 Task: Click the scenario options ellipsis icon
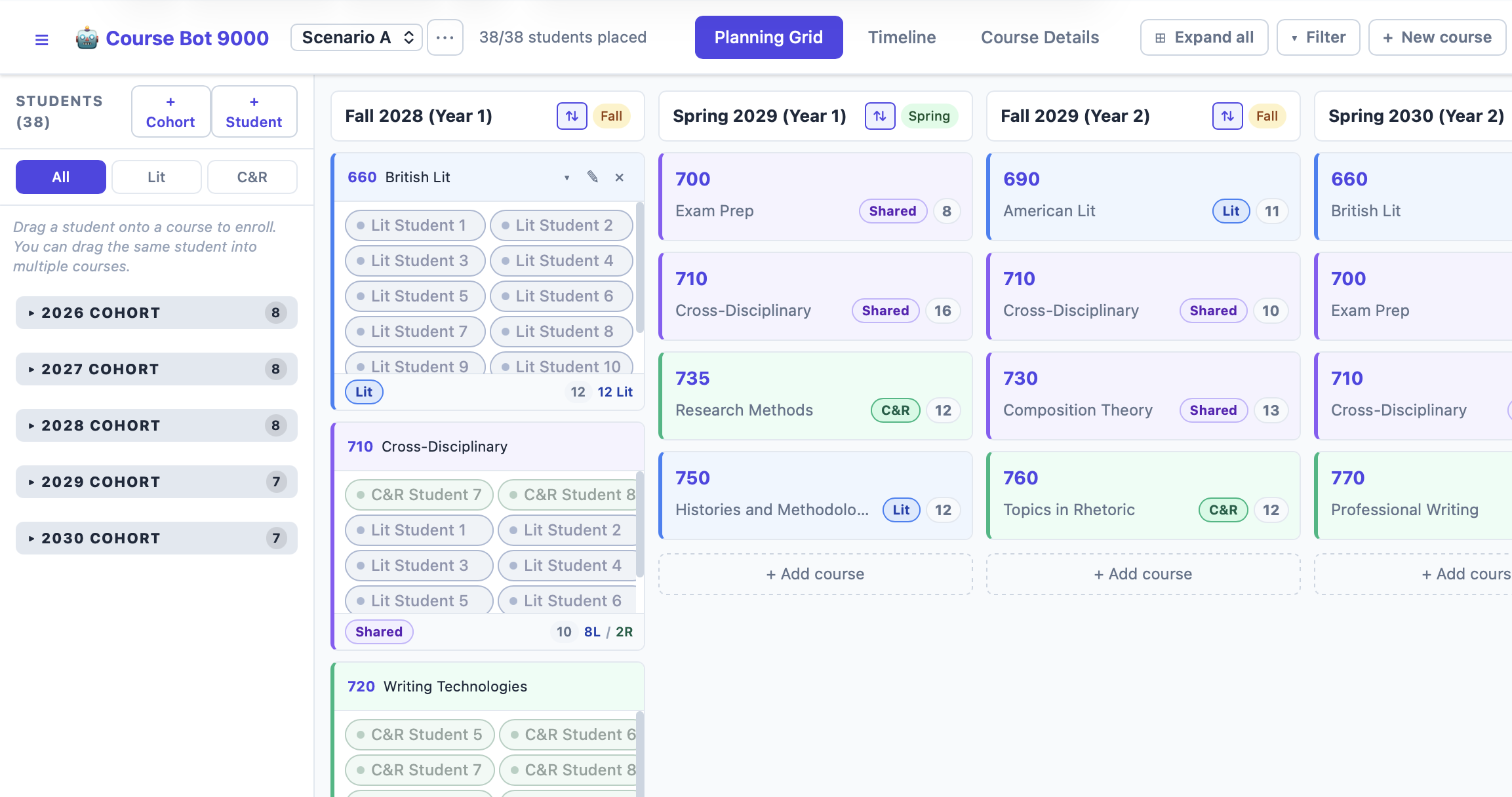pos(445,37)
